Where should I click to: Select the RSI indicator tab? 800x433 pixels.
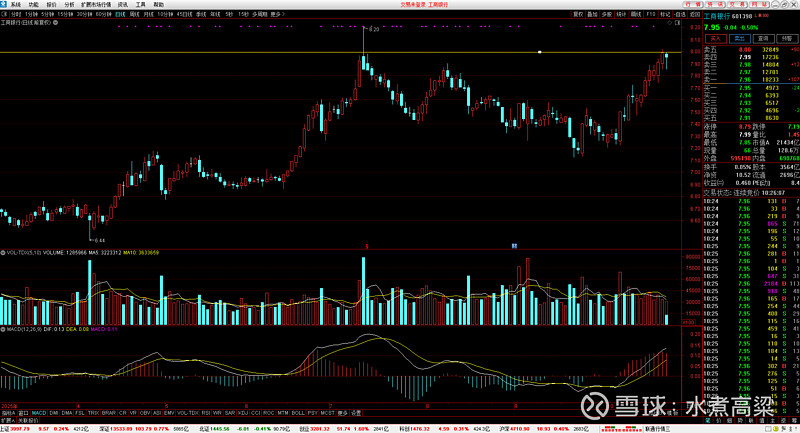[x=206, y=413]
